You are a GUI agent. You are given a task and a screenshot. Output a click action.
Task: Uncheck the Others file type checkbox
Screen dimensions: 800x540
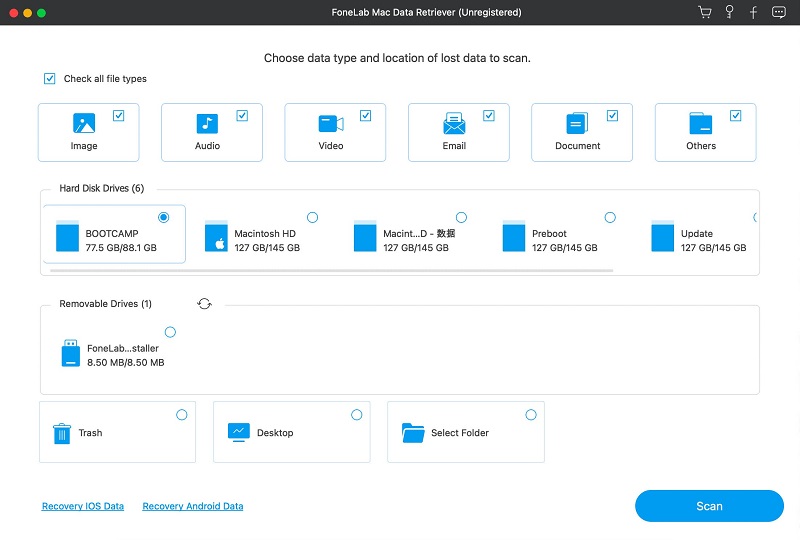[735, 115]
